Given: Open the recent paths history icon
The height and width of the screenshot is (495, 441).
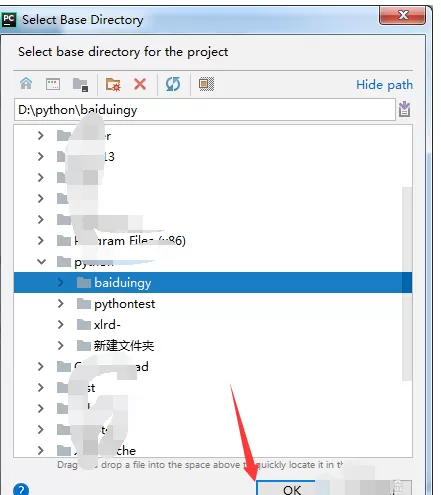Looking at the screenshot, I should 404,109.
